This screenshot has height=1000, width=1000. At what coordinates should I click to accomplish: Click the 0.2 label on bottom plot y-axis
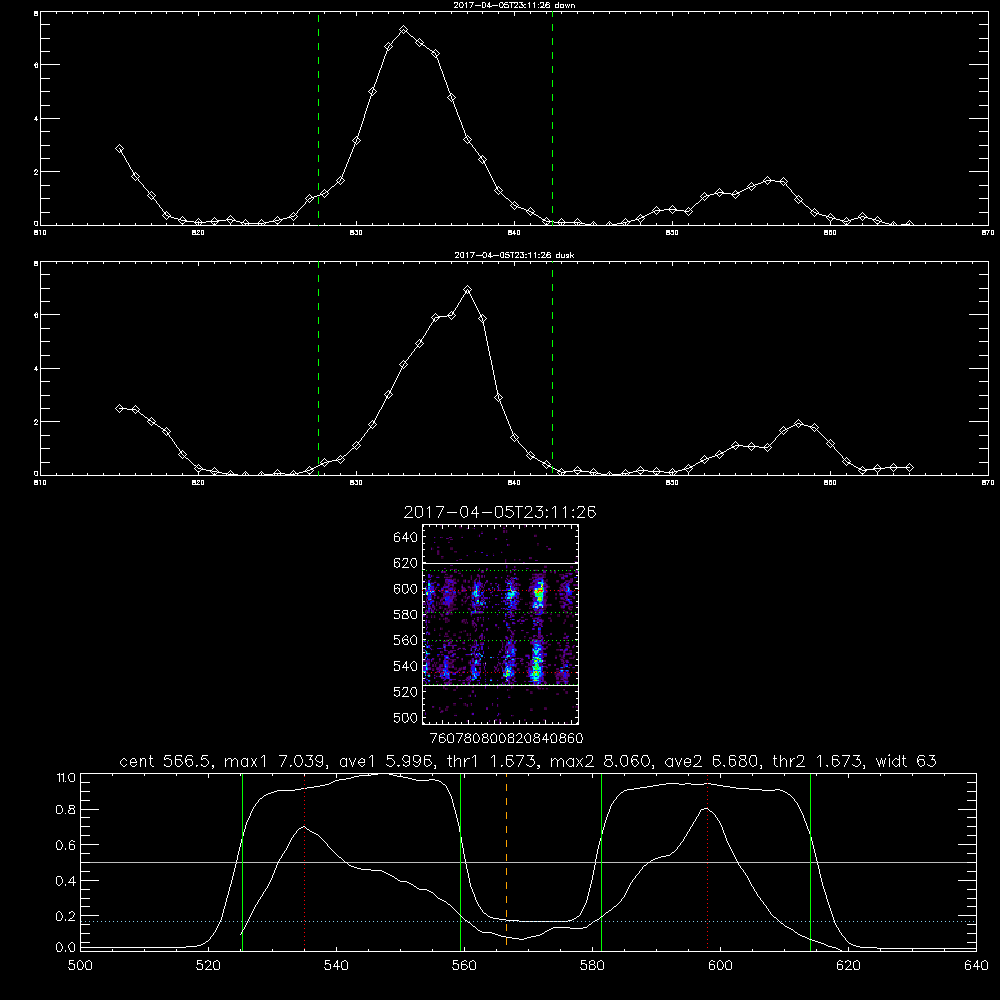pyautogui.click(x=66, y=916)
